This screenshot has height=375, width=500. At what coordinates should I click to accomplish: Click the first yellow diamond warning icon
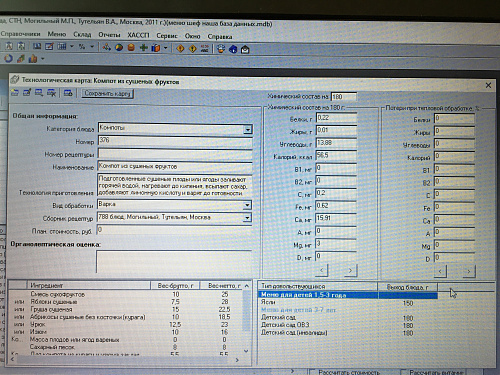pos(180,48)
